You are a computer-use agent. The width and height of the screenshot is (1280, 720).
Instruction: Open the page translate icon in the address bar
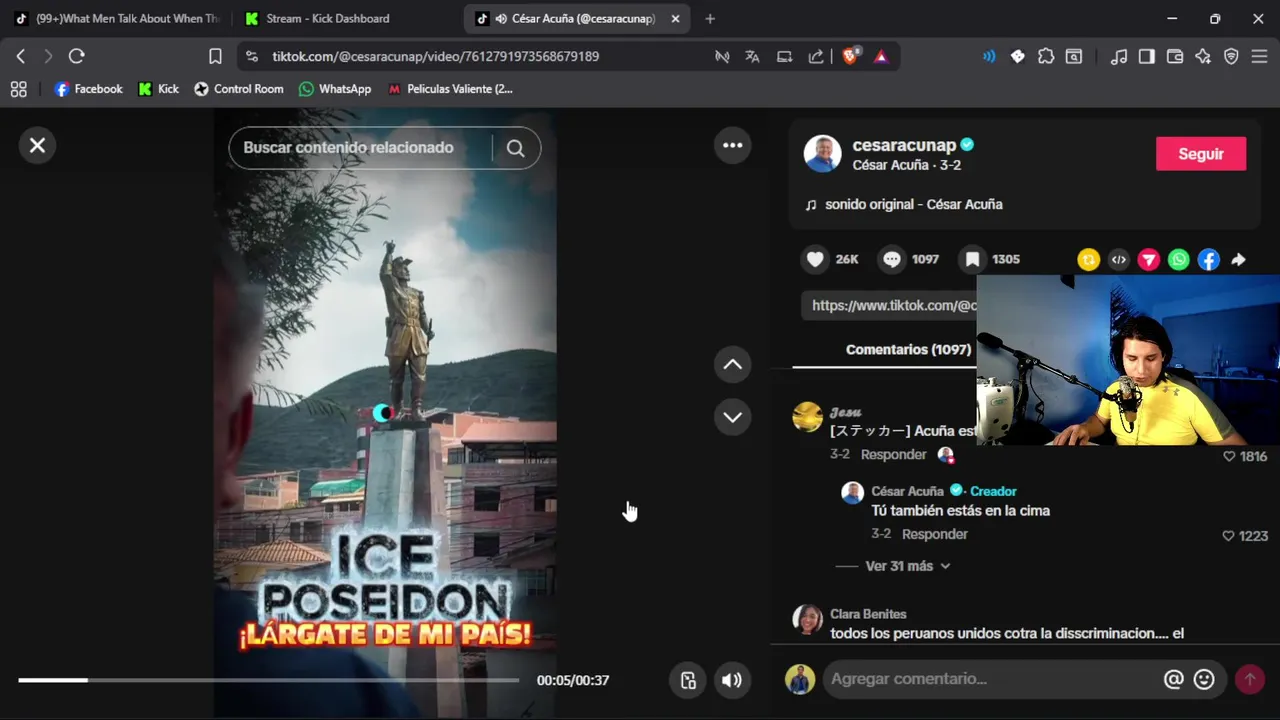(x=752, y=56)
